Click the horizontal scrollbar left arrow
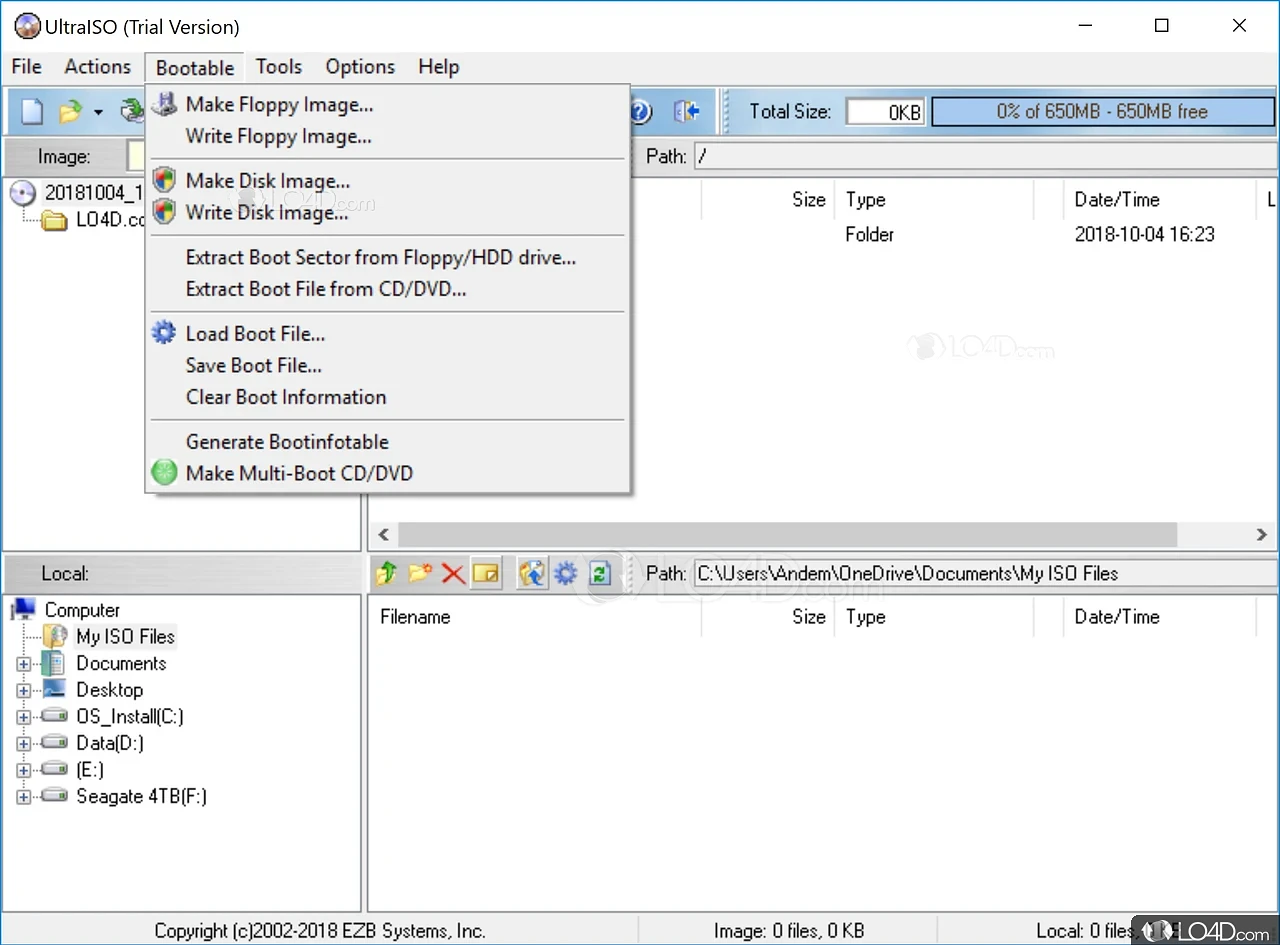Screen dimensions: 1280x945 pos(383,535)
